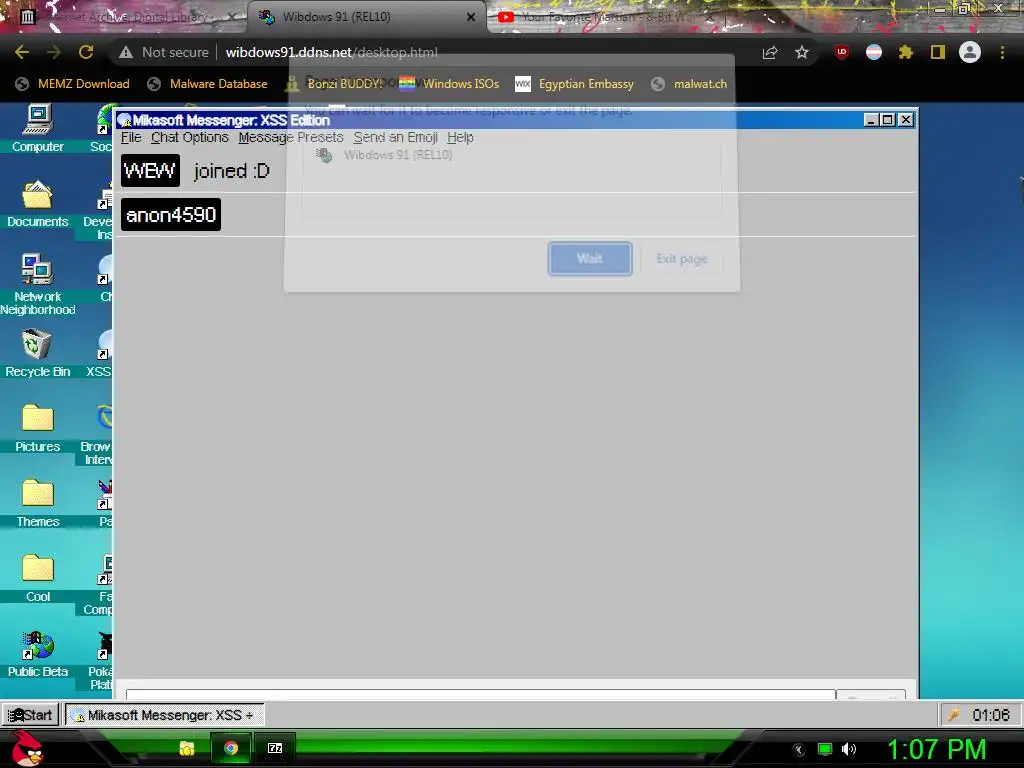Toggle the browser side panel icon
This screenshot has height=768, width=1024.
click(x=938, y=52)
